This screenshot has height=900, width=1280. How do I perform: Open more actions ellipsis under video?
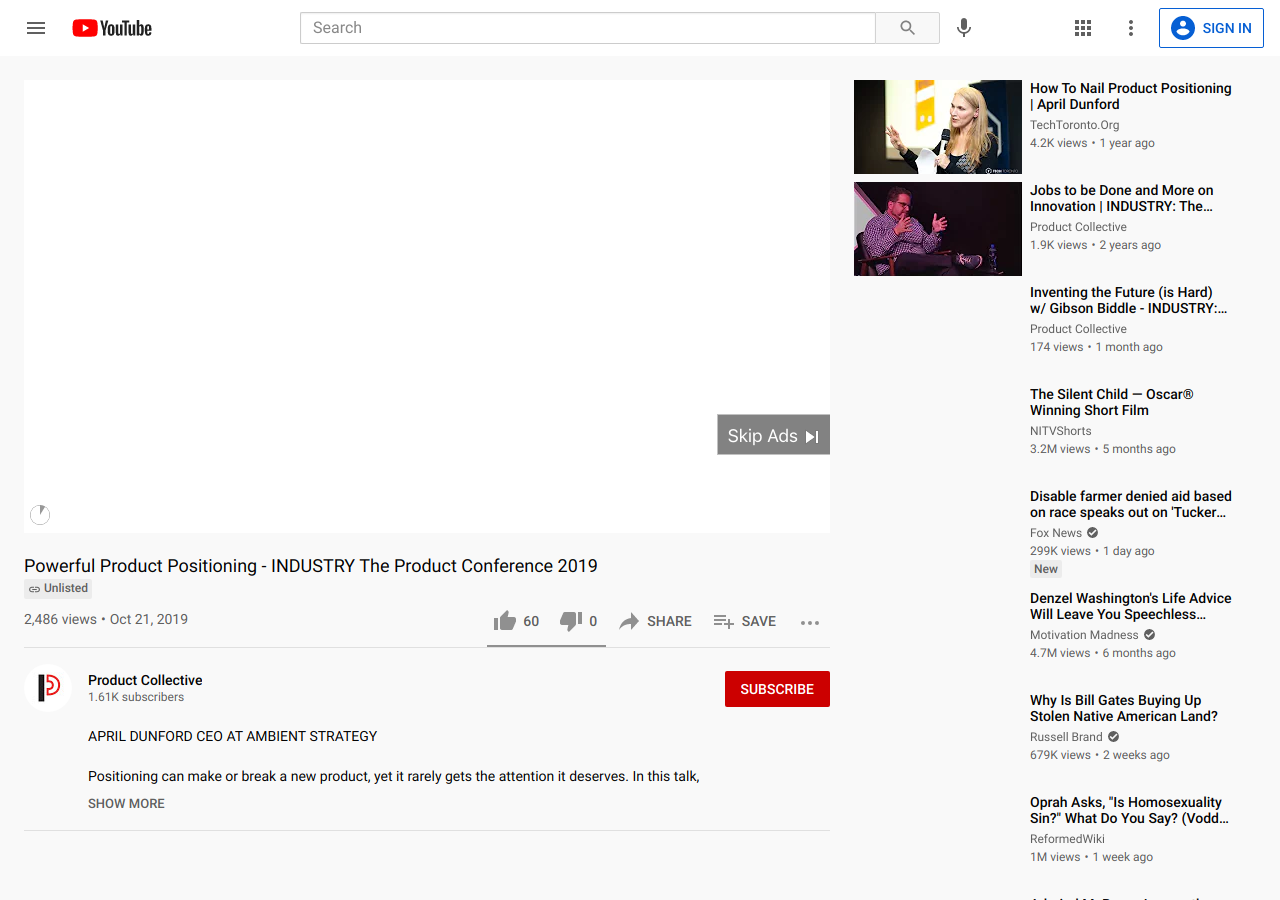tap(810, 622)
